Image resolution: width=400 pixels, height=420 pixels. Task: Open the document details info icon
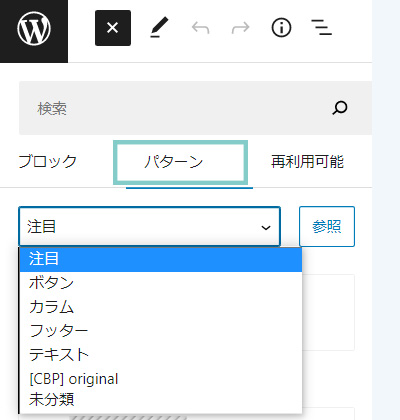(281, 28)
